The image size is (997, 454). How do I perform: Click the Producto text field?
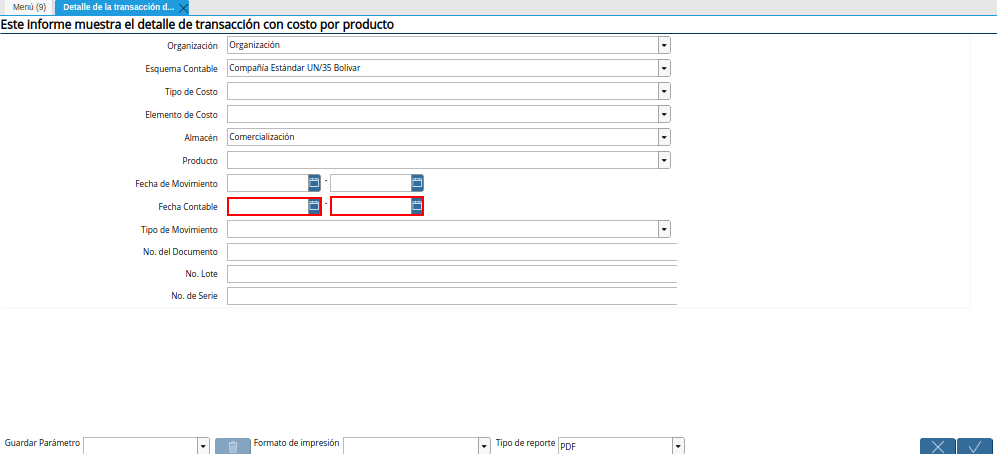443,160
